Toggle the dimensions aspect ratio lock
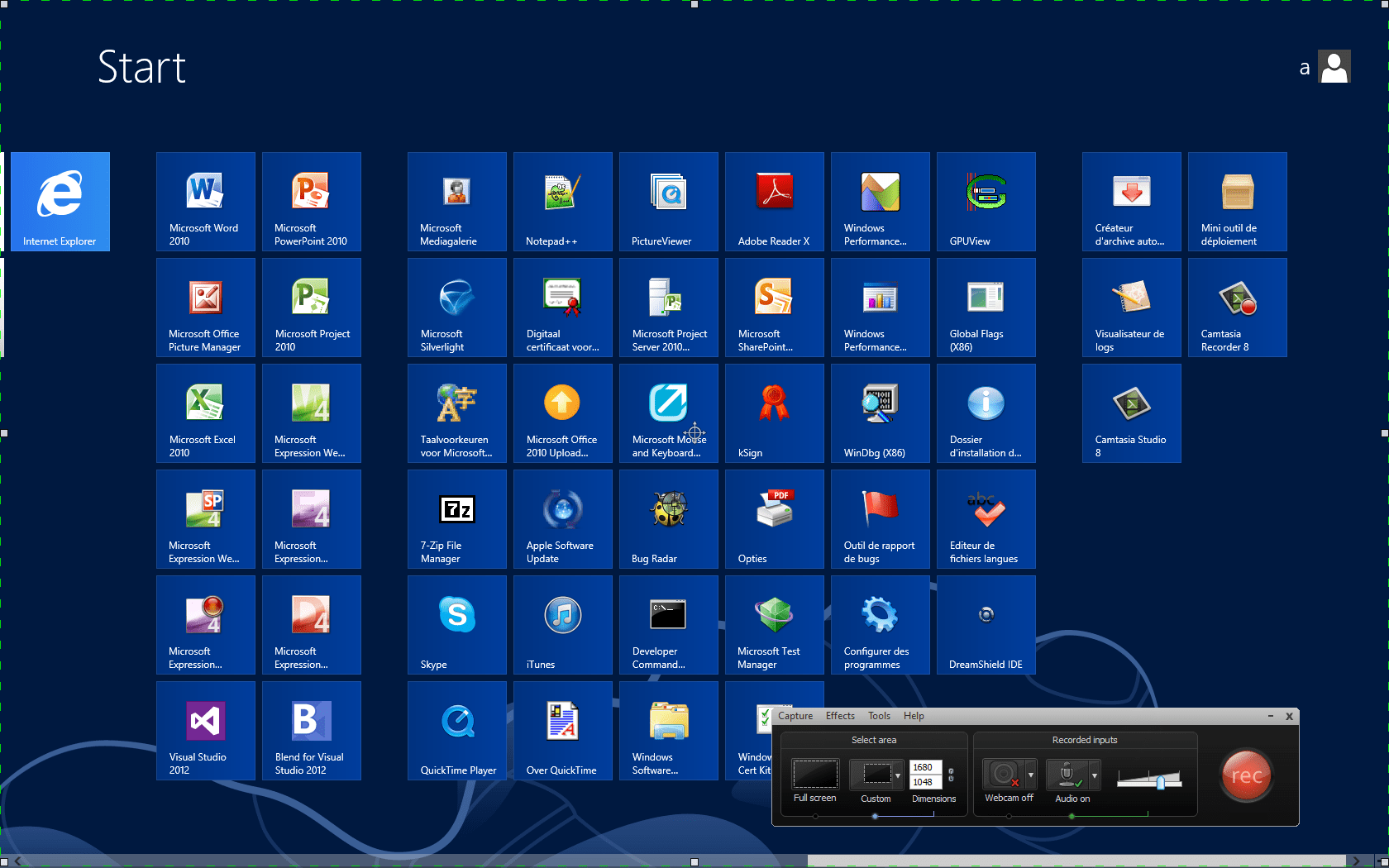This screenshot has height=868, width=1389. pos(951,775)
